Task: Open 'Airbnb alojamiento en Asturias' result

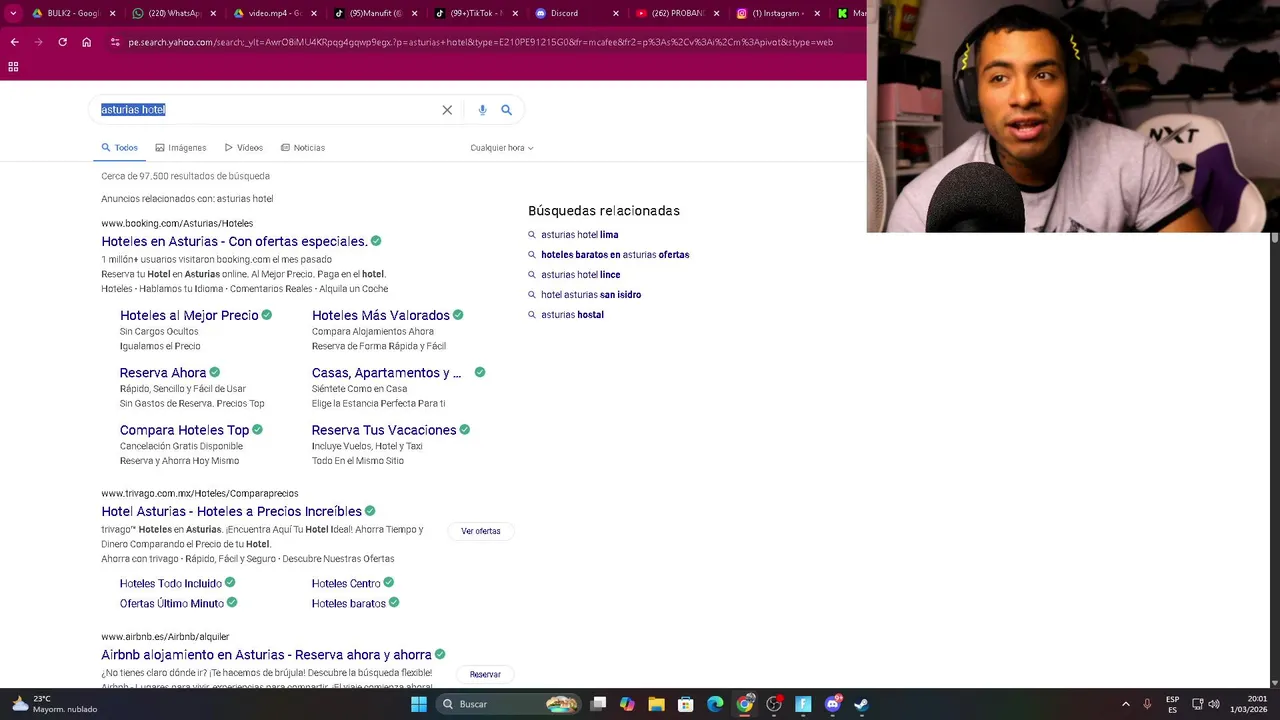Action: pyautogui.click(x=266, y=655)
